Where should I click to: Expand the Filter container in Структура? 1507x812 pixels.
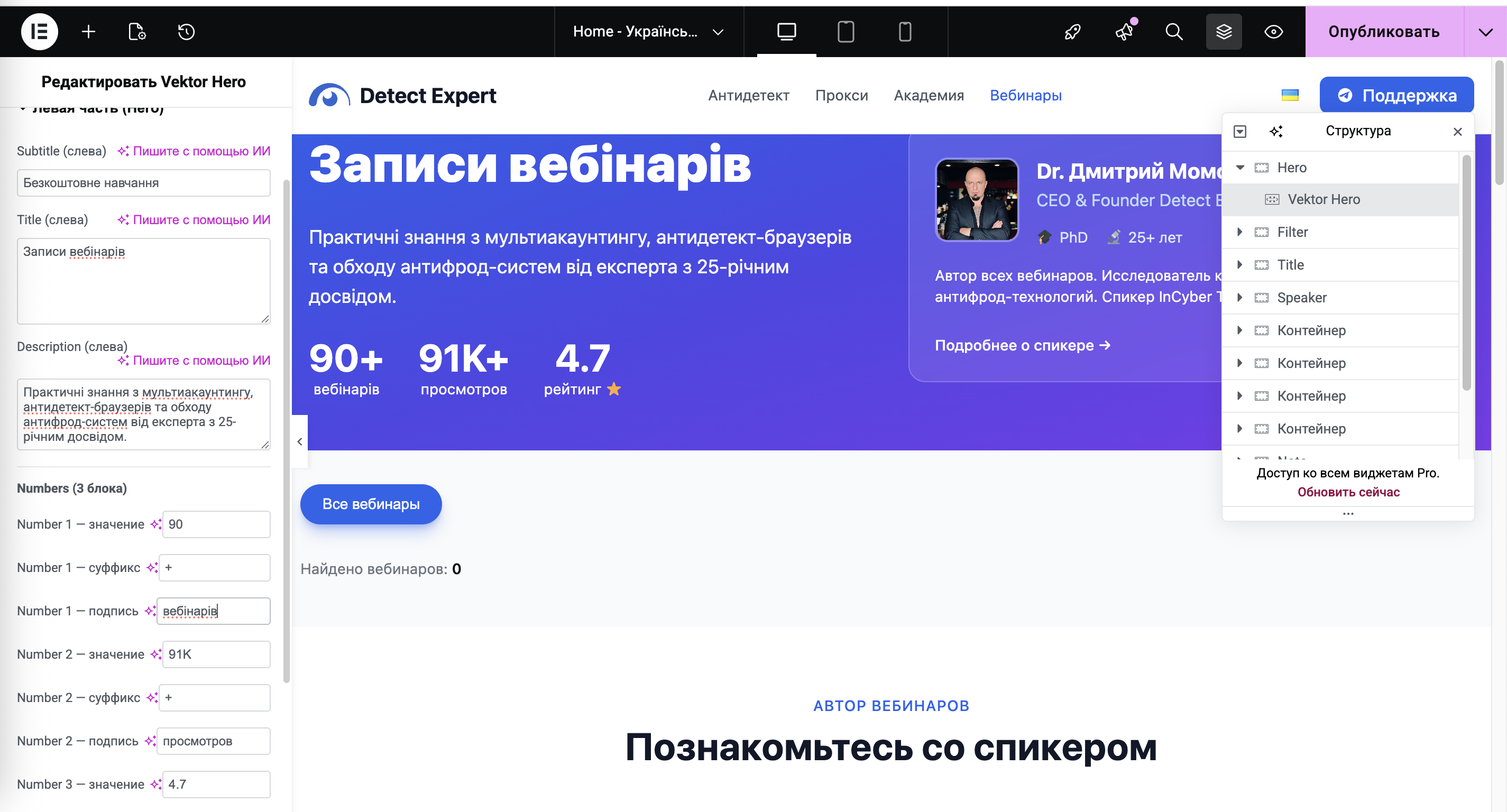click(x=1239, y=232)
